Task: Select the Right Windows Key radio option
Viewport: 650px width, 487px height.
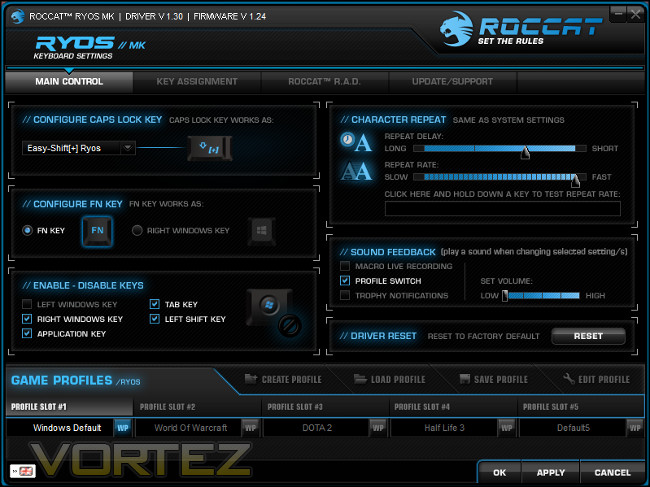Action: (137, 230)
